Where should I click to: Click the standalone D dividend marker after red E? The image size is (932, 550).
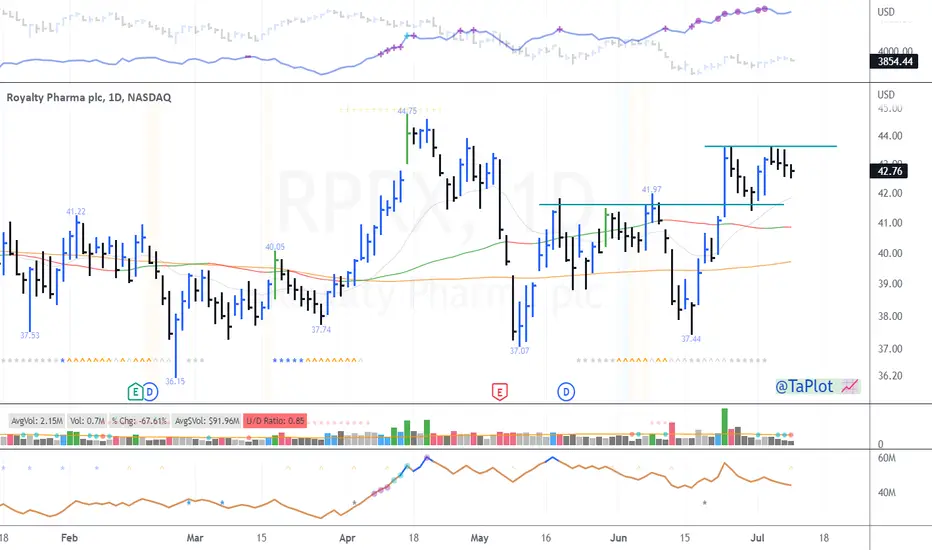click(x=566, y=392)
